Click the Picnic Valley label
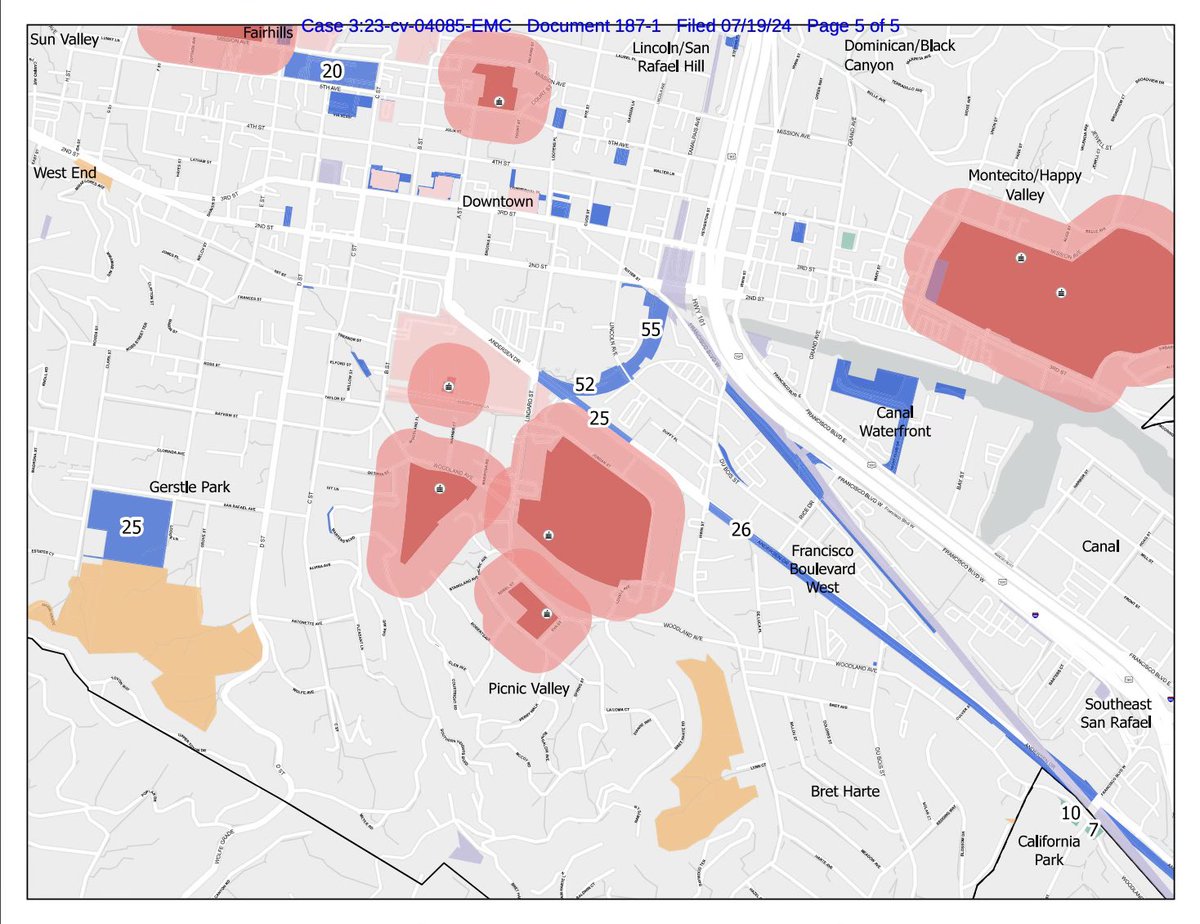This screenshot has height=924, width=1200. click(529, 689)
